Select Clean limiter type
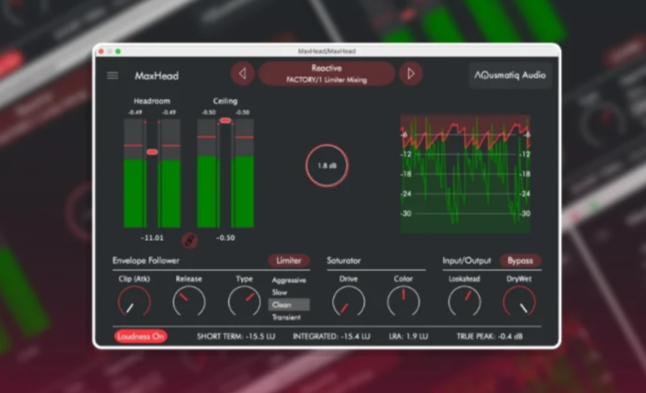 (289, 305)
